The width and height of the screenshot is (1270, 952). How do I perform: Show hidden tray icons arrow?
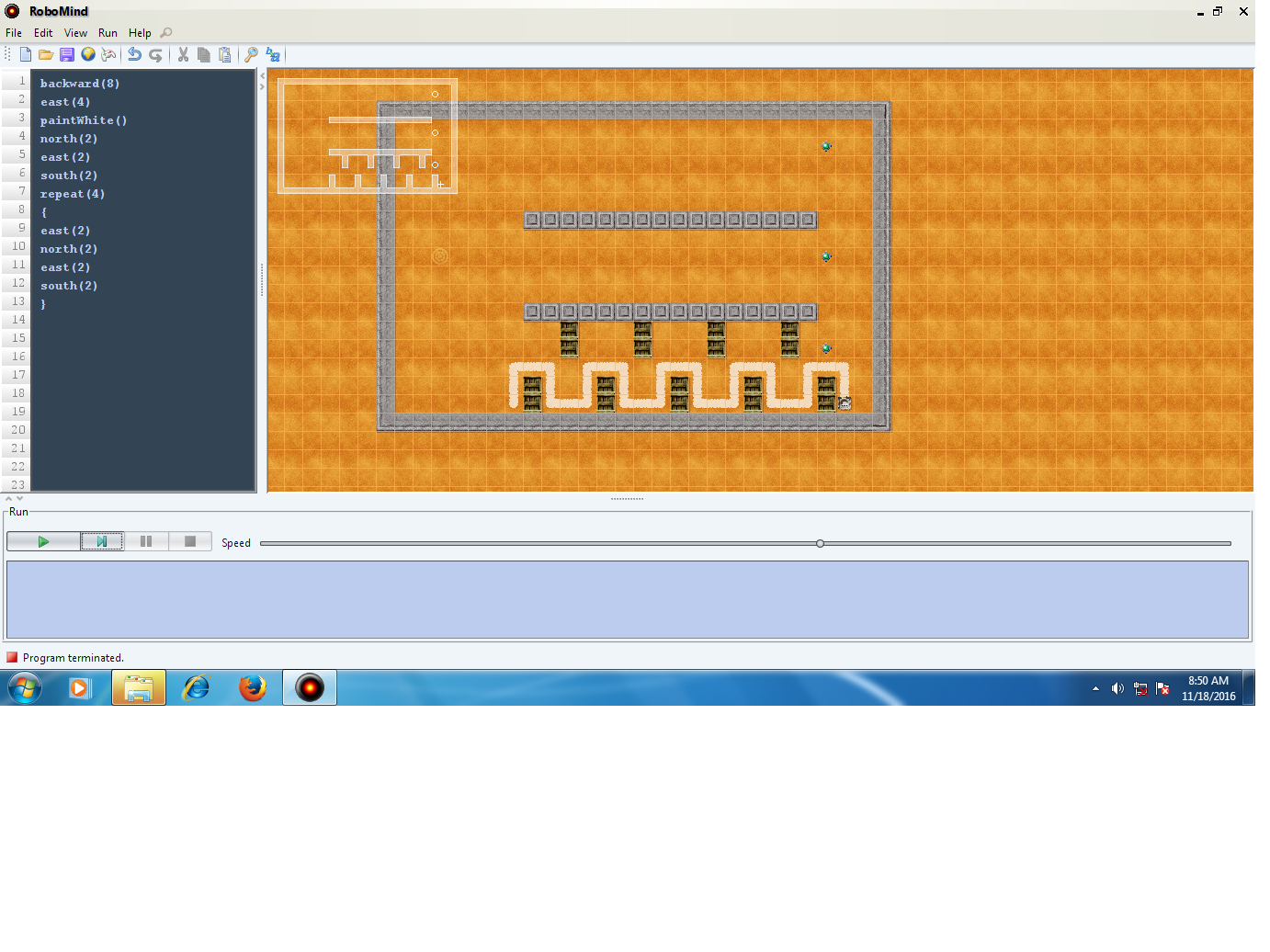pyautogui.click(x=1095, y=688)
